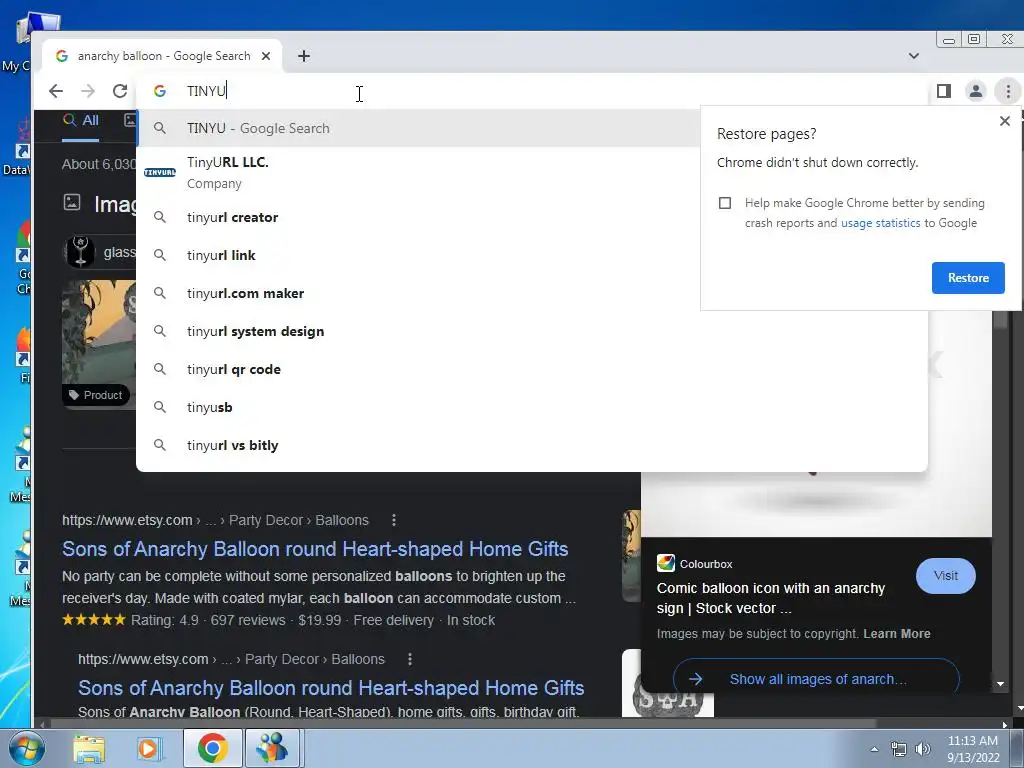Viewport: 1024px width, 768px height.
Task: Select the TINYU - Google Search suggestion
Action: pos(418,128)
